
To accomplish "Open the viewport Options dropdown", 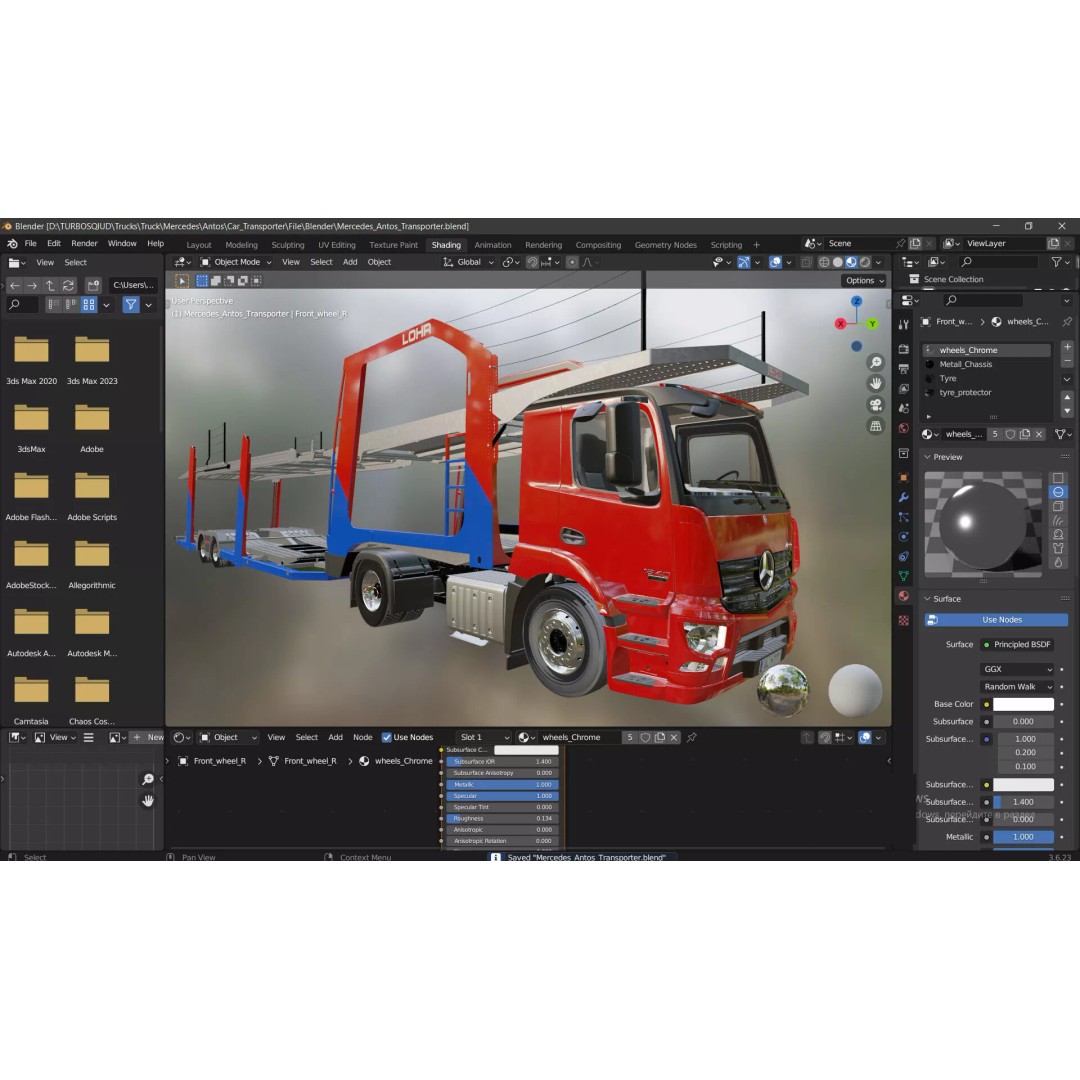I will tap(864, 281).
